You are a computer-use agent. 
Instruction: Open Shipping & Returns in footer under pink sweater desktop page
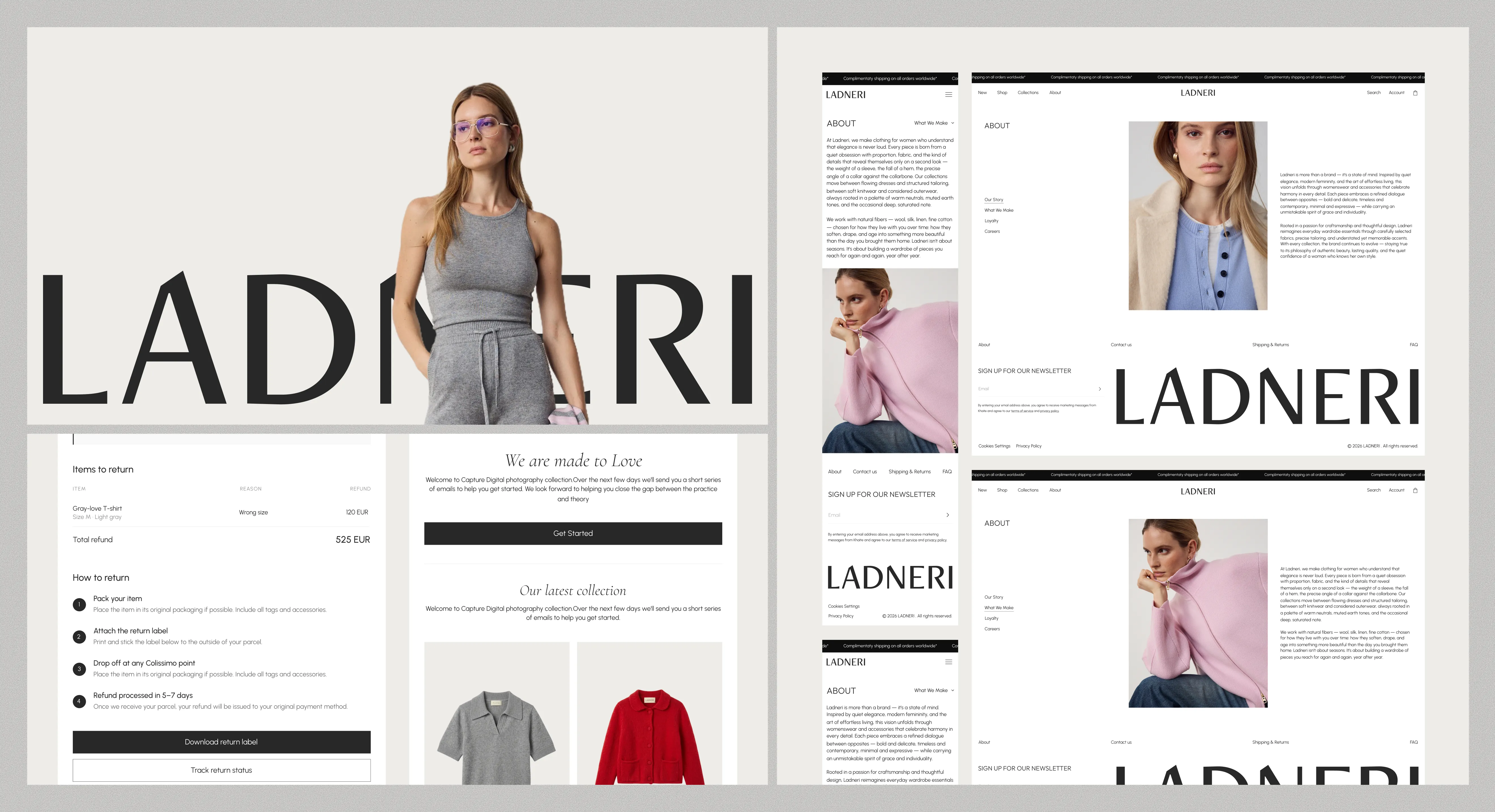(1270, 742)
